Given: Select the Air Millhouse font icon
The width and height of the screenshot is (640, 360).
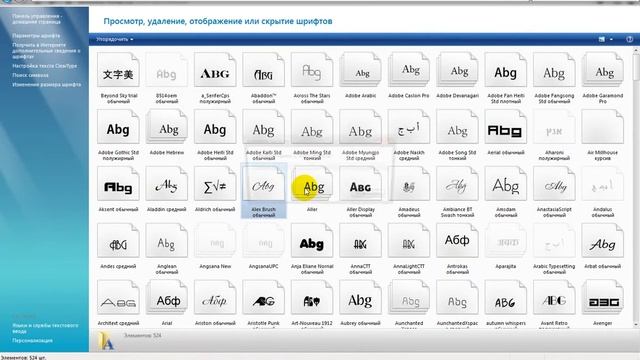Looking at the screenshot, I should (x=602, y=127).
